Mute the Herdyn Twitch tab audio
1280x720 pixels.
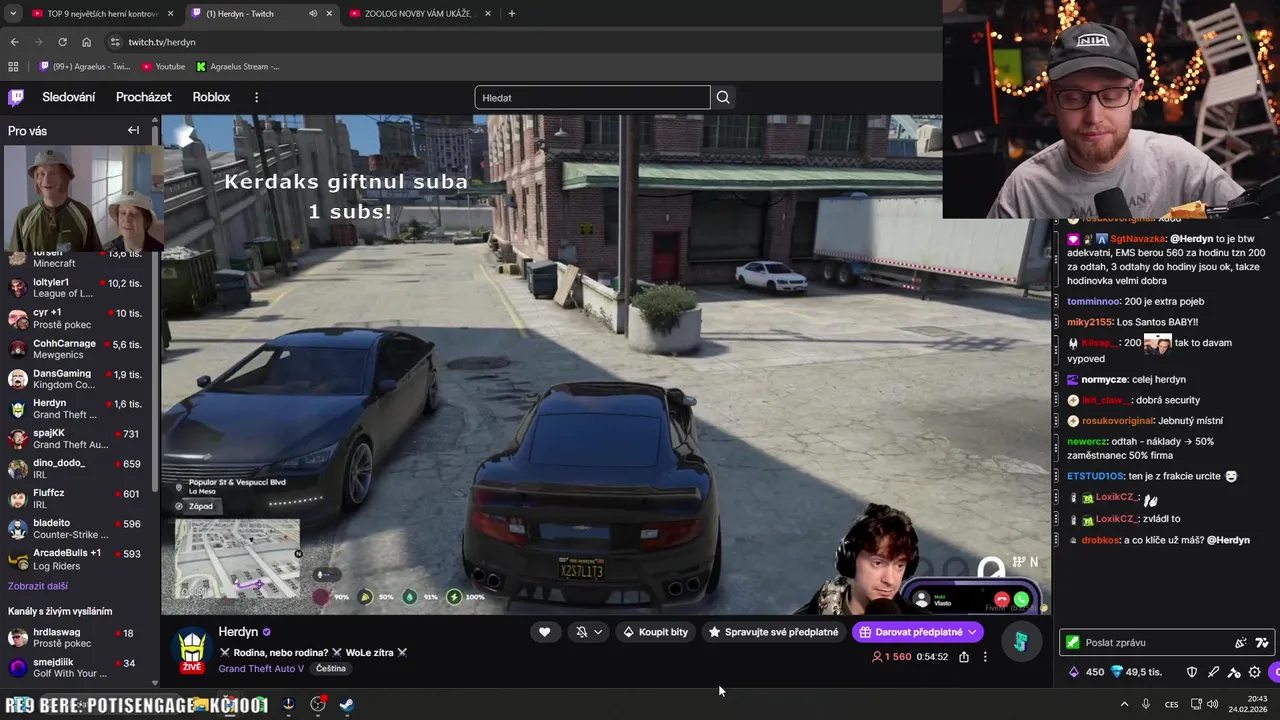tap(313, 13)
